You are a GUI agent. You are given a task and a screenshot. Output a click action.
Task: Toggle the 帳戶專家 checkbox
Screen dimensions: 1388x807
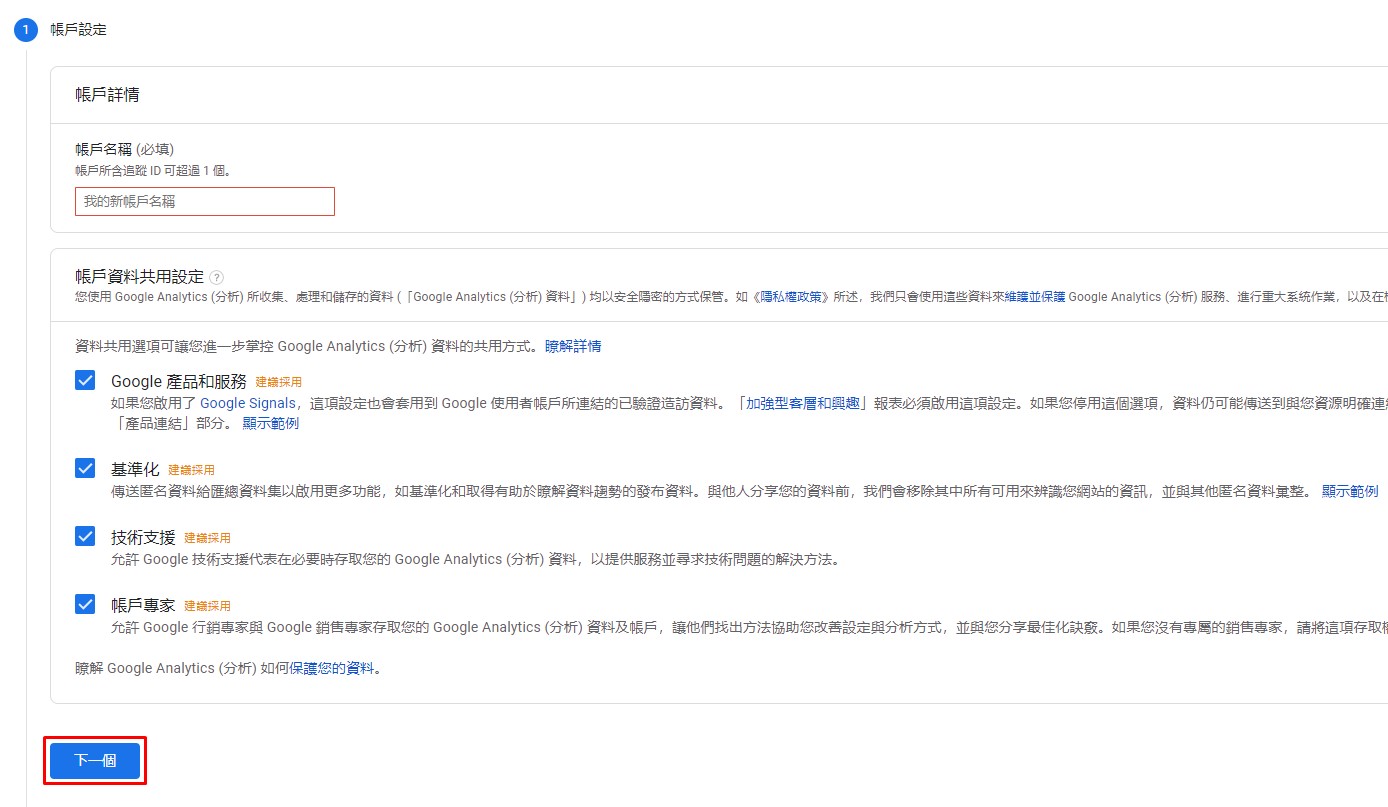click(85, 604)
